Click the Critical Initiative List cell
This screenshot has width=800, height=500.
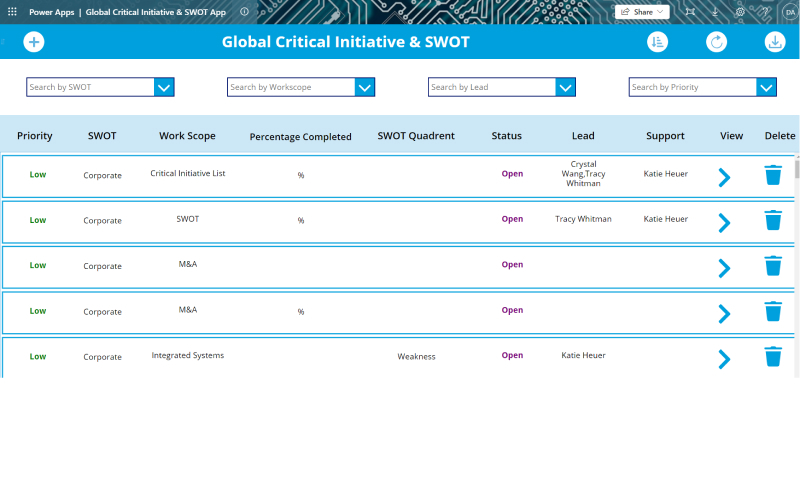click(188, 173)
